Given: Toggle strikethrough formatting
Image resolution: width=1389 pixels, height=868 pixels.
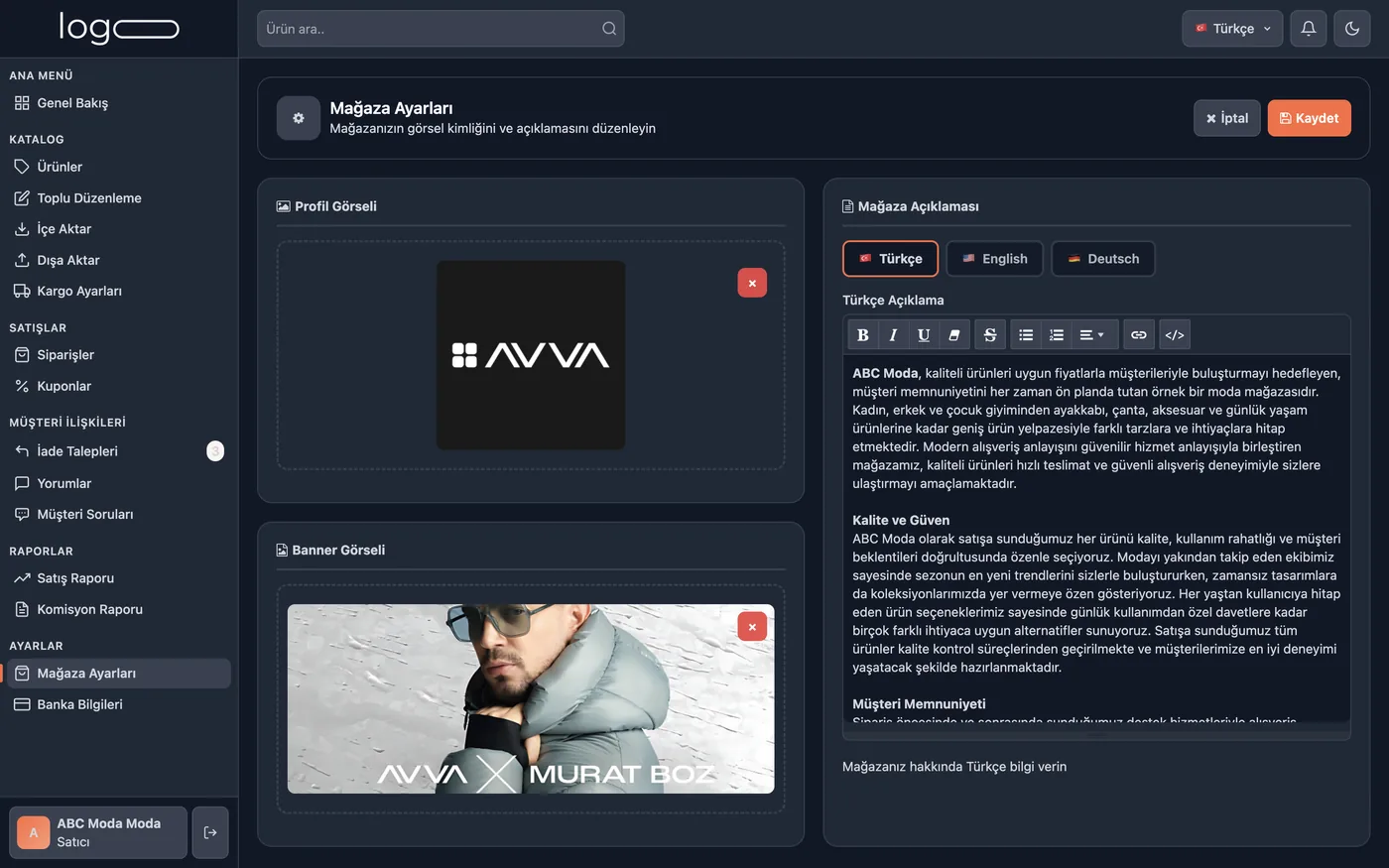Looking at the screenshot, I should coord(990,335).
